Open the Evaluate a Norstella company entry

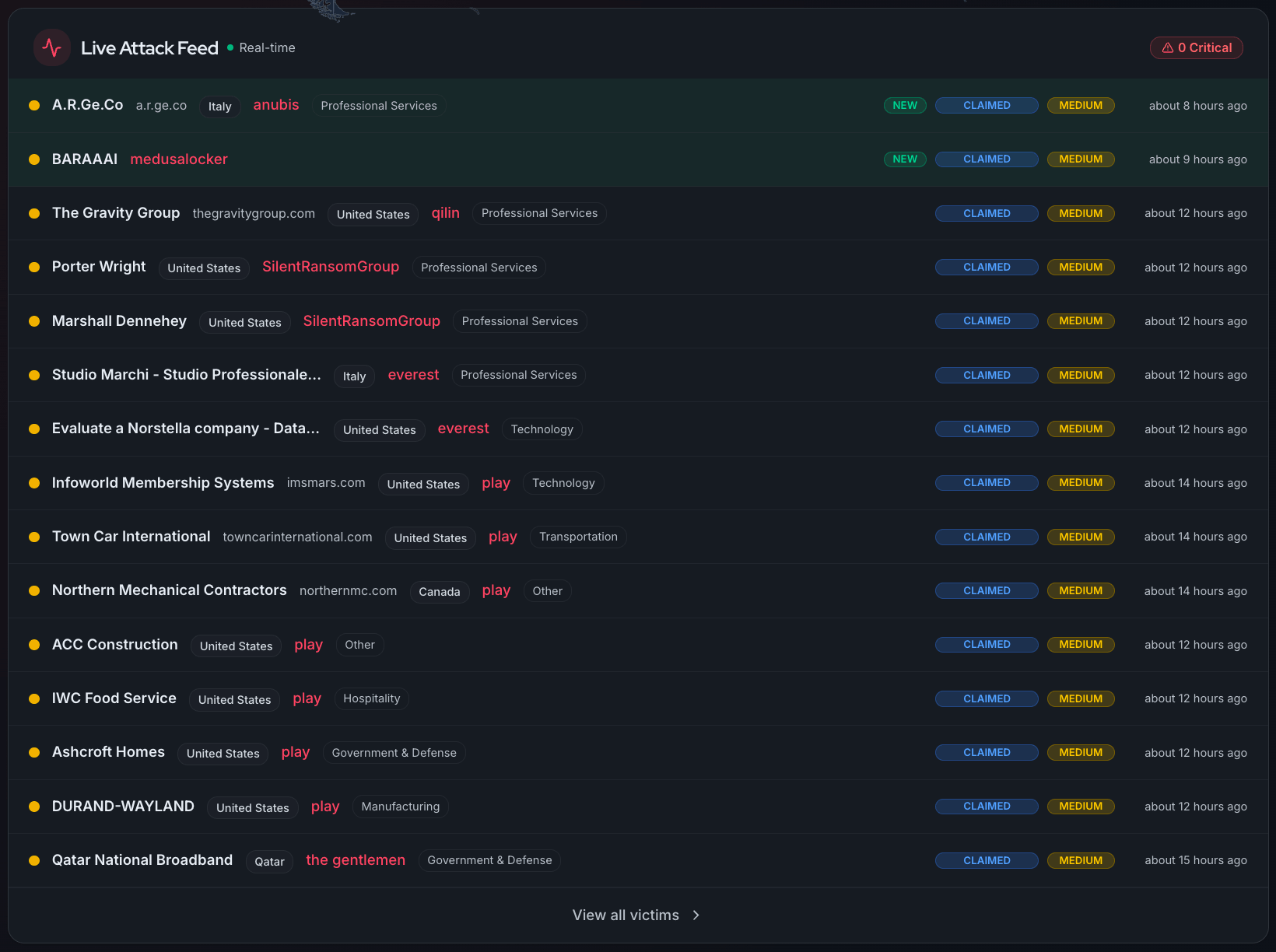point(186,429)
